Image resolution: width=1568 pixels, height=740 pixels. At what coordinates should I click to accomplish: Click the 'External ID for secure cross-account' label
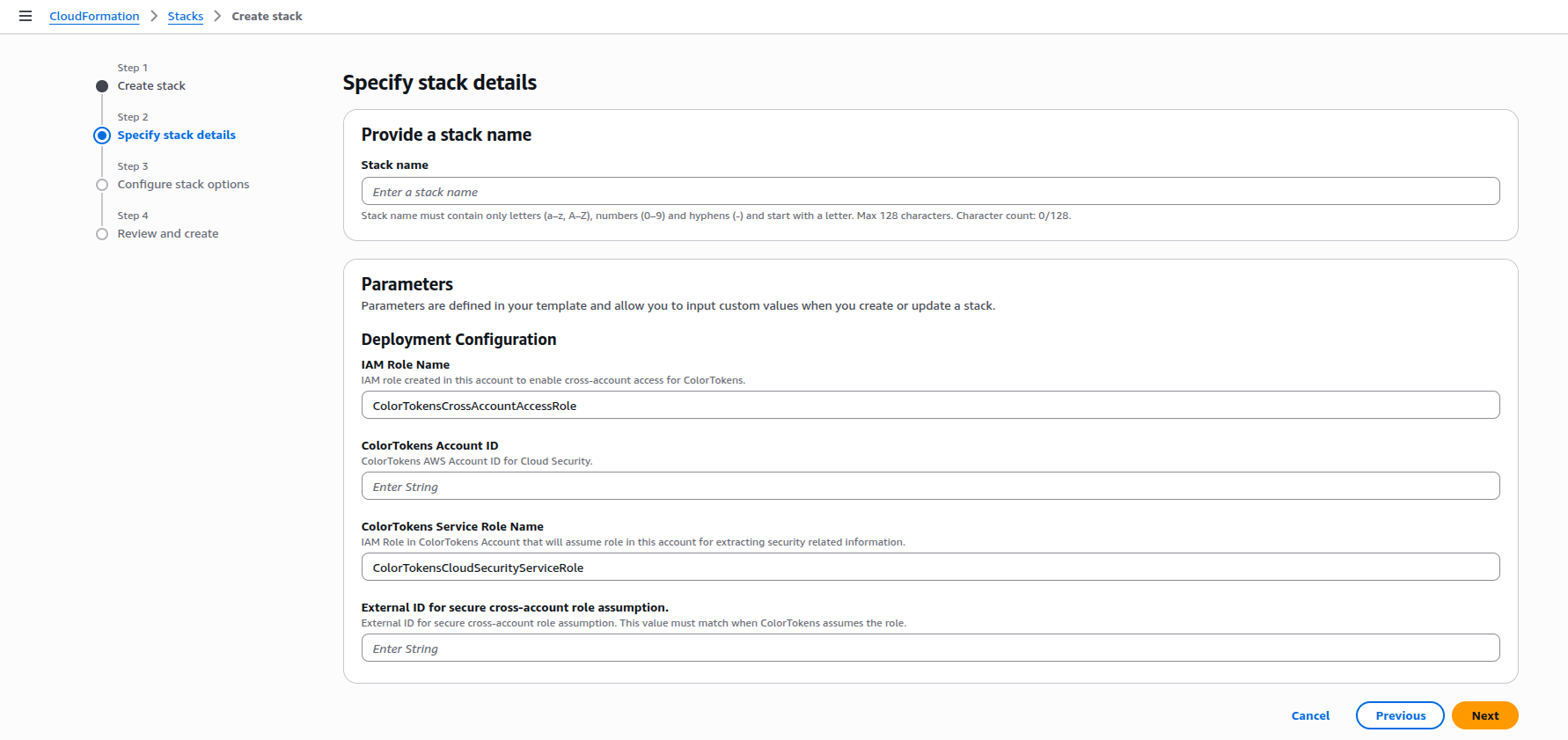pos(515,607)
